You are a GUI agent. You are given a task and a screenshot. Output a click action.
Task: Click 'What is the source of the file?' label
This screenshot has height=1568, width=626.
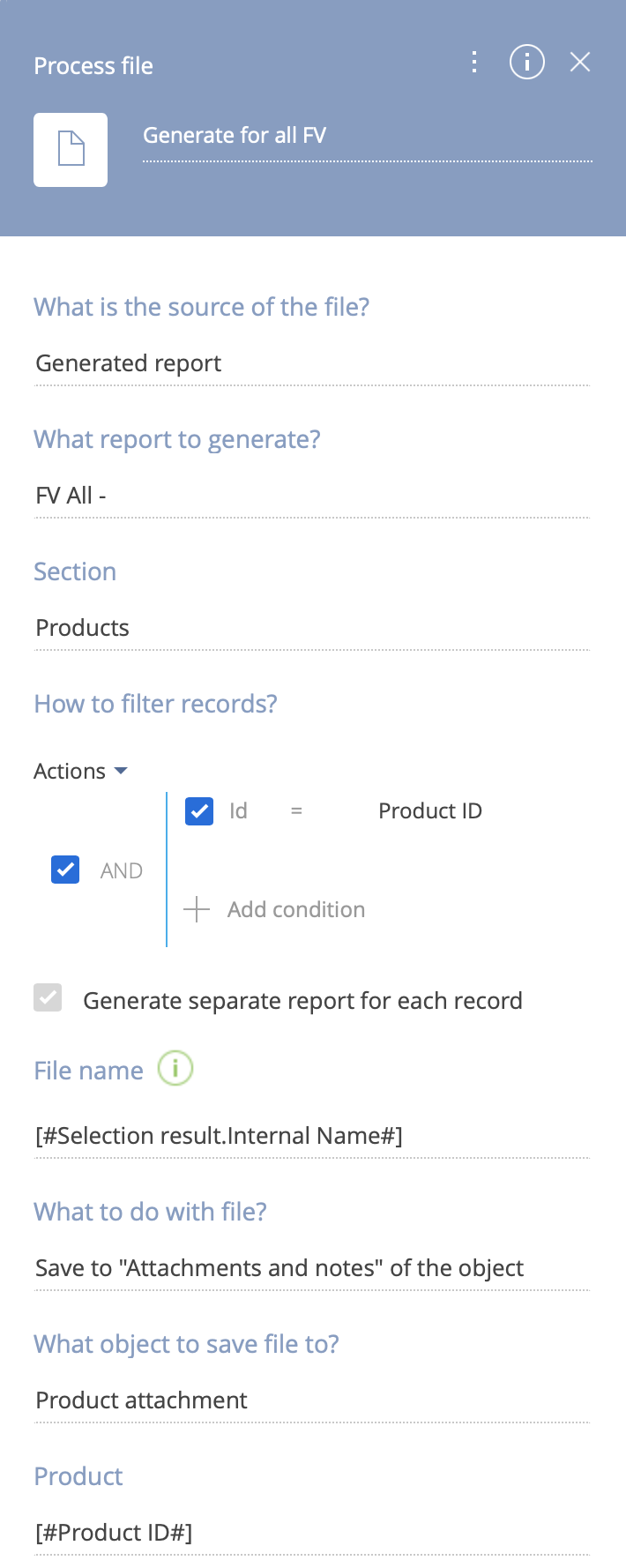pyautogui.click(x=201, y=307)
